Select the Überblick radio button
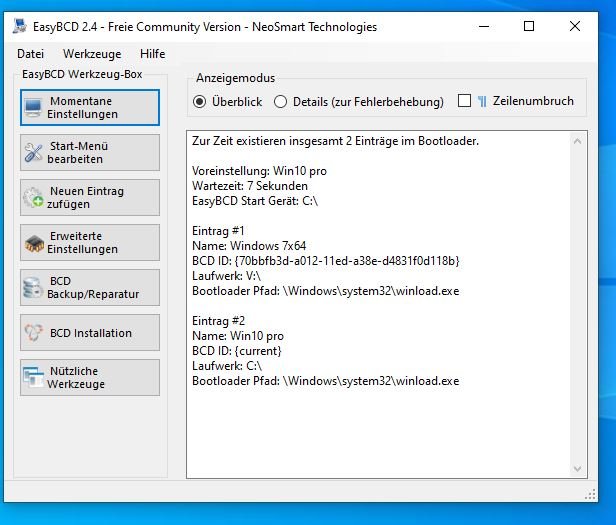The height and width of the screenshot is (525, 616). point(200,102)
